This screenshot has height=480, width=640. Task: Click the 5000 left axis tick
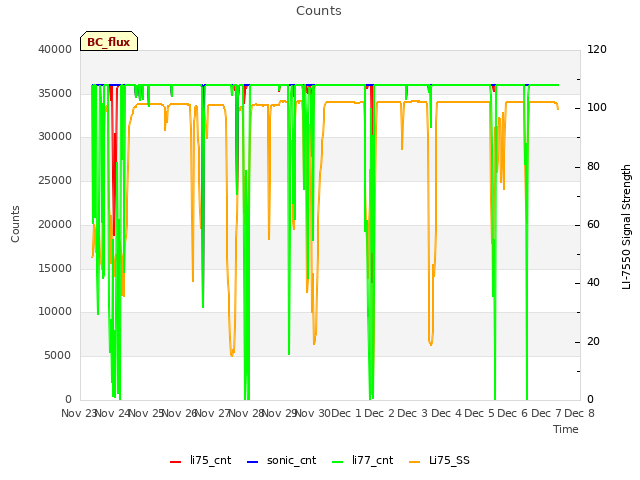[x=58, y=356]
